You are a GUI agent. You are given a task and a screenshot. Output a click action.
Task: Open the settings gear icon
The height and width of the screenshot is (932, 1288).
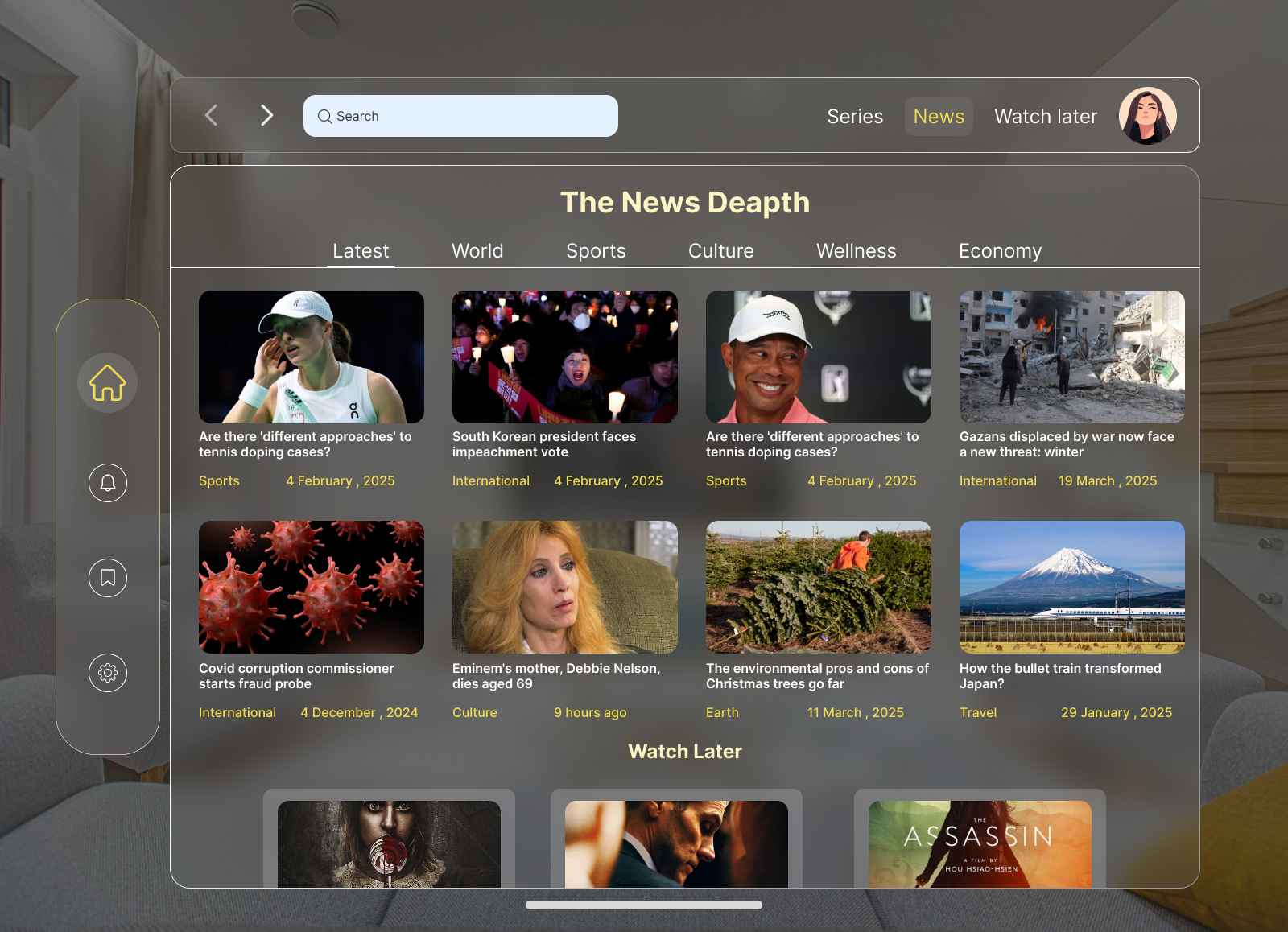107,673
